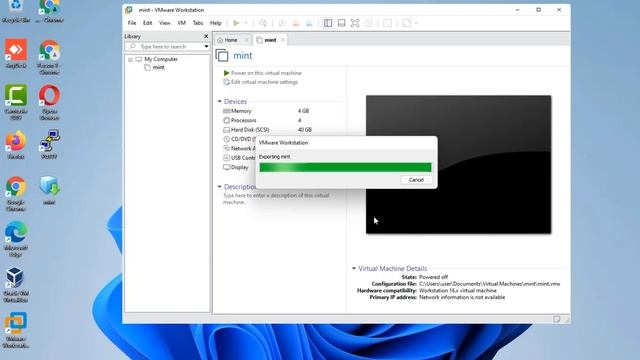This screenshot has height=360, width=640.
Task: Cancel the Exporting mint dialog
Action: pos(416,180)
